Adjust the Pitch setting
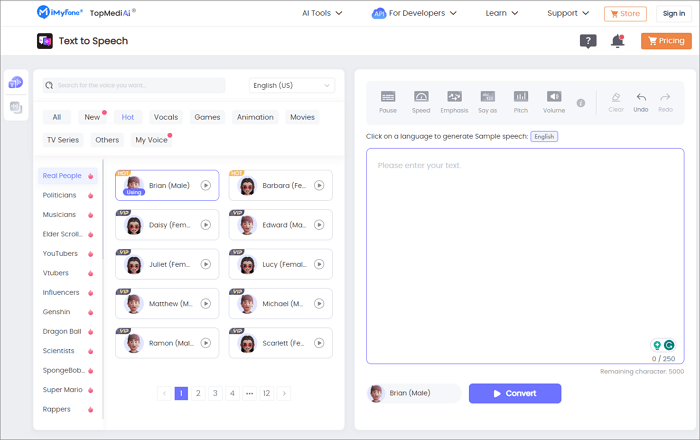Viewport: 700px width, 440px height. [x=521, y=102]
